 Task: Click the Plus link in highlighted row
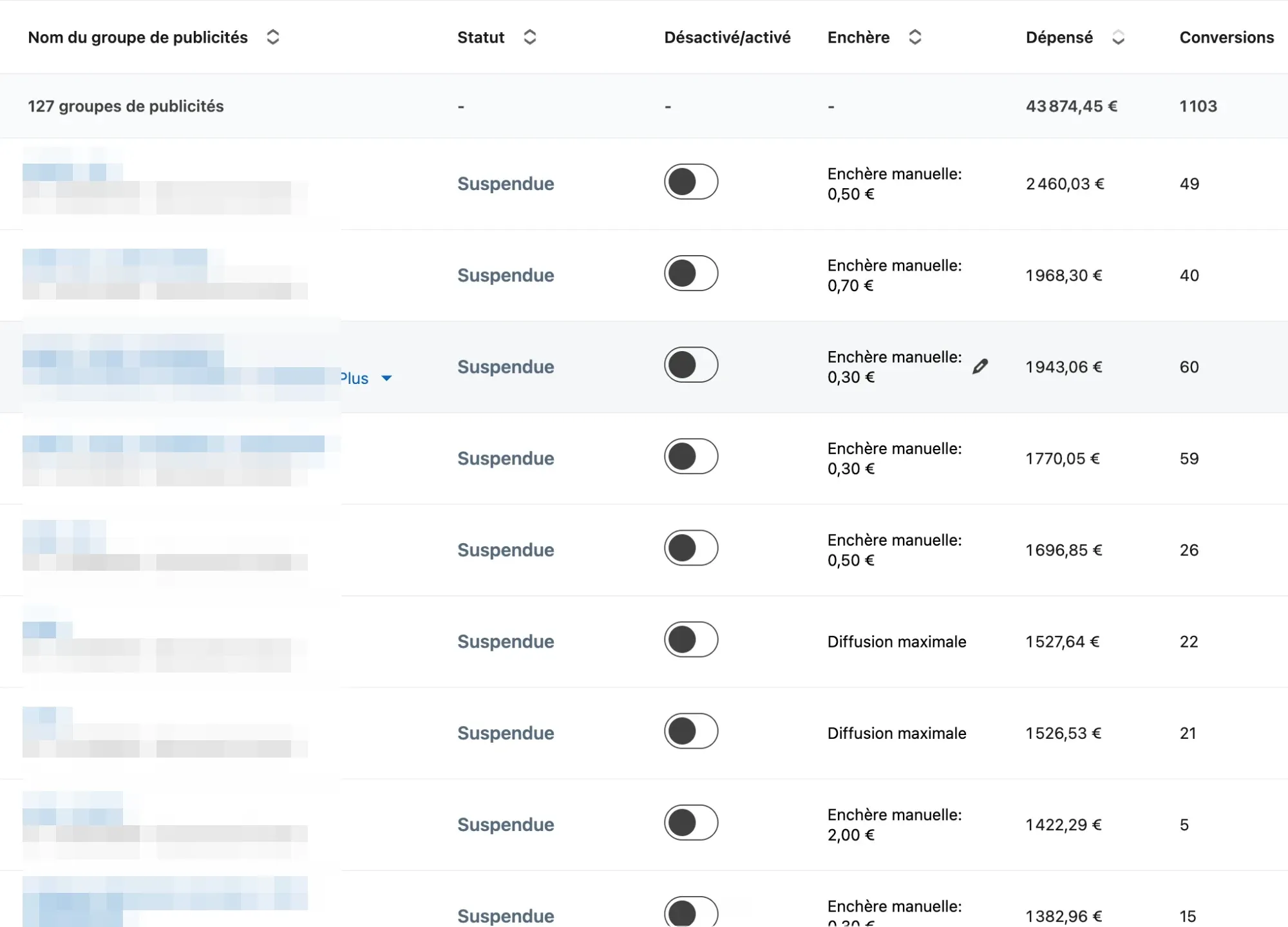click(x=355, y=378)
